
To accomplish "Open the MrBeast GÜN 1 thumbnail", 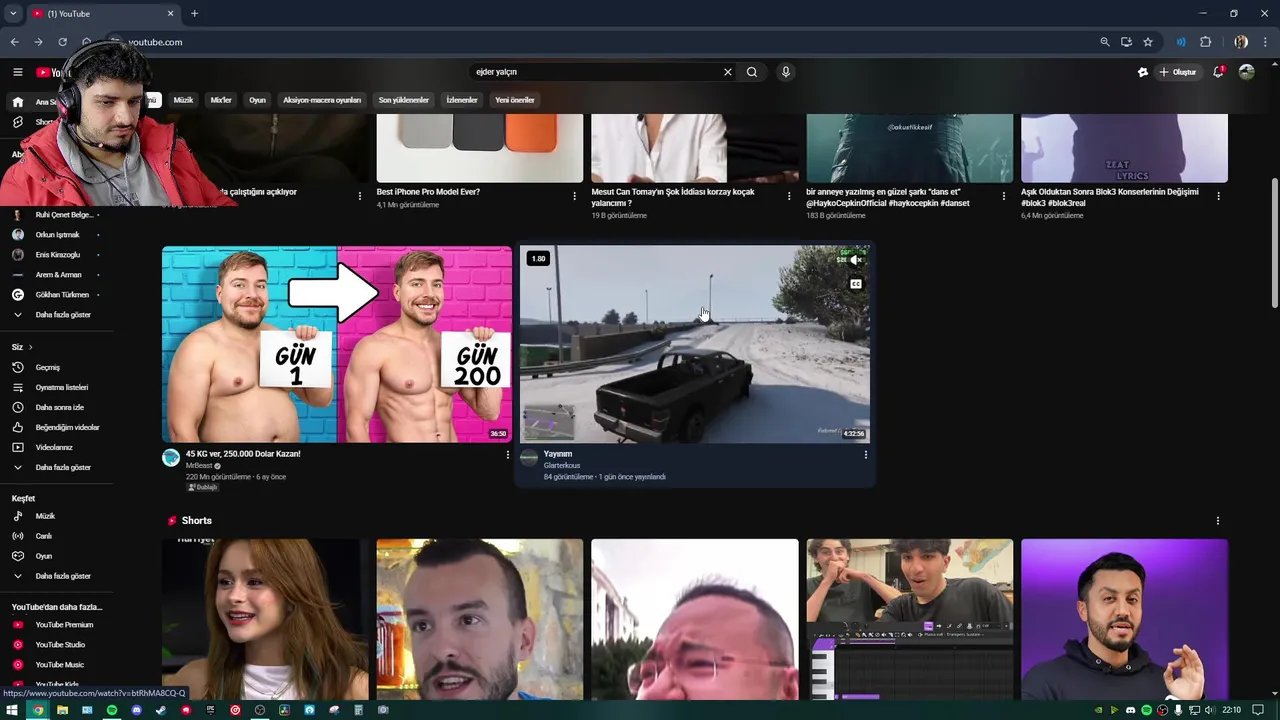I will [x=337, y=344].
